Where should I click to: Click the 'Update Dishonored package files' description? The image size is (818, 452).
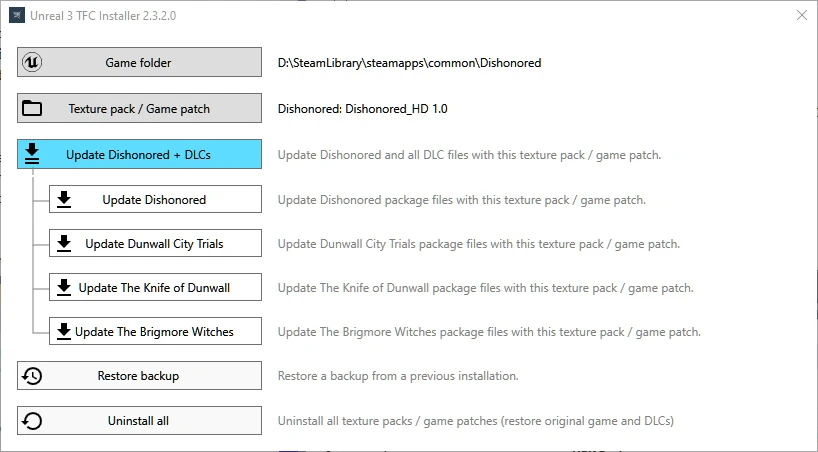(x=461, y=200)
